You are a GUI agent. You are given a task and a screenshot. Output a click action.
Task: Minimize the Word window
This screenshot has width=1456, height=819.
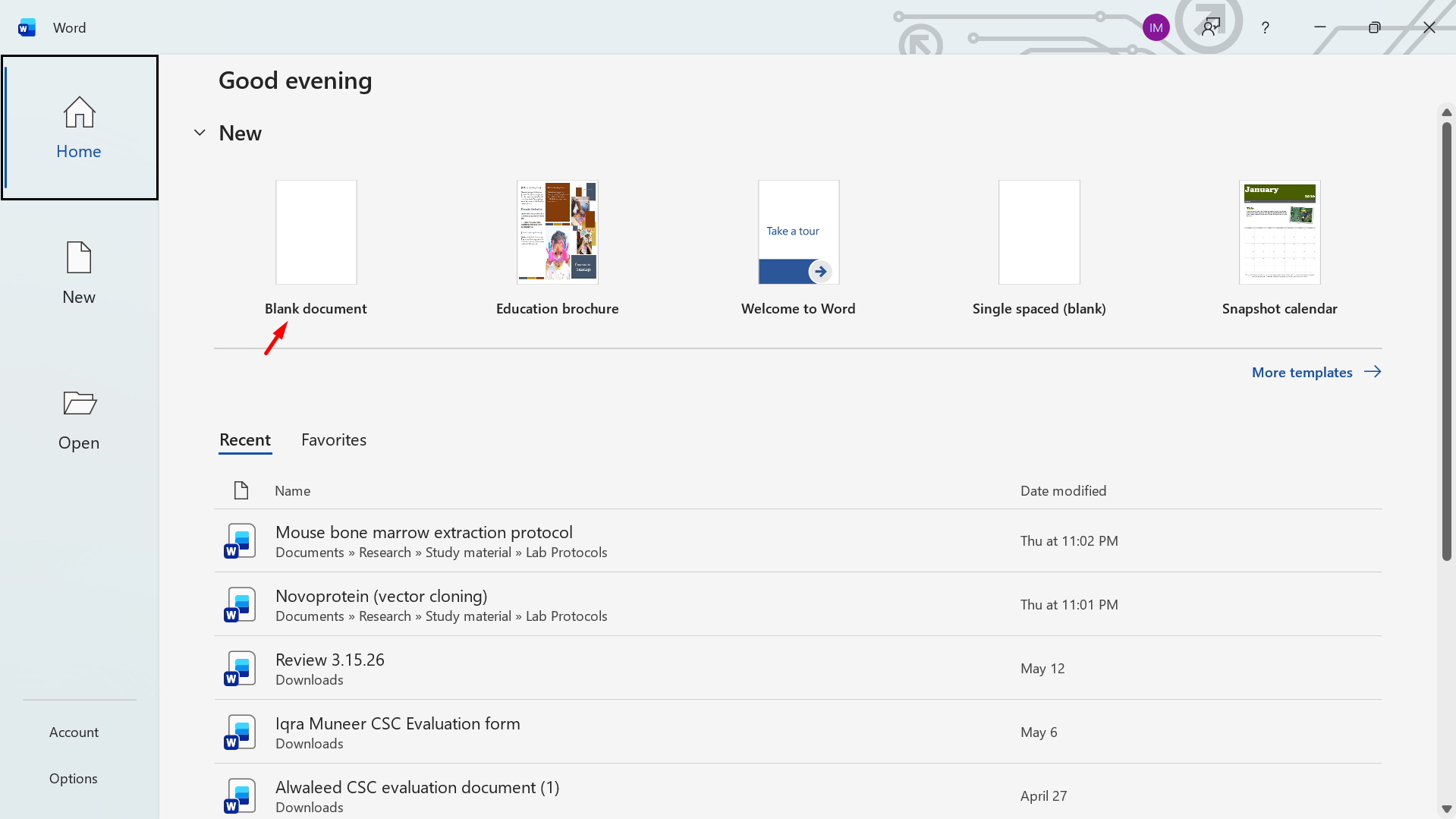tap(1320, 27)
